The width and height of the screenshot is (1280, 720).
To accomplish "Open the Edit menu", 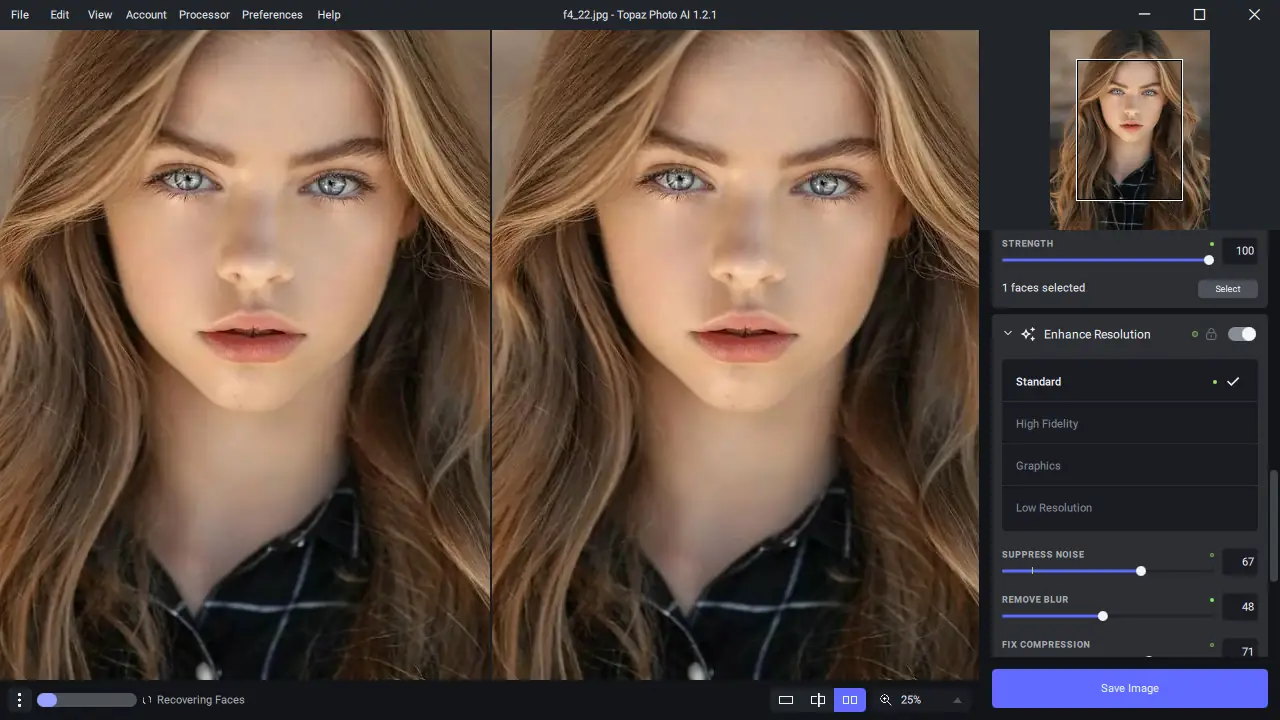I will tap(60, 15).
